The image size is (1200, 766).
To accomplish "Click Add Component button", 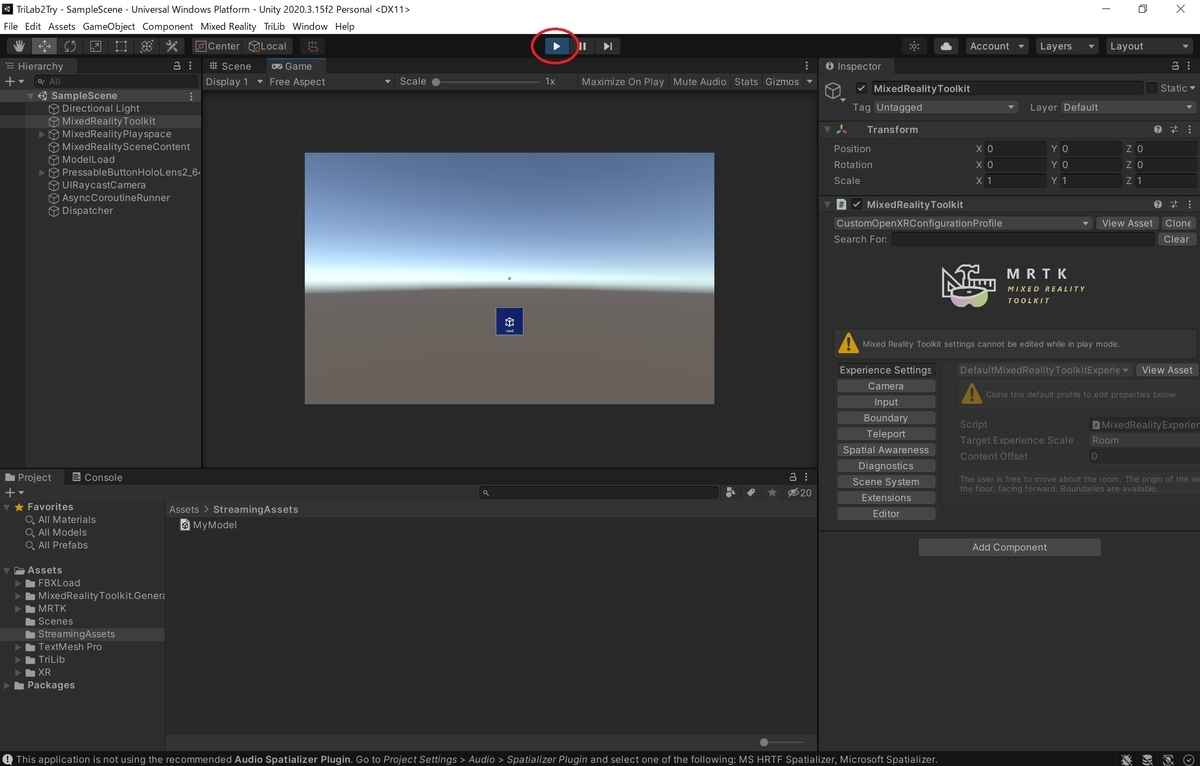I will (1010, 547).
